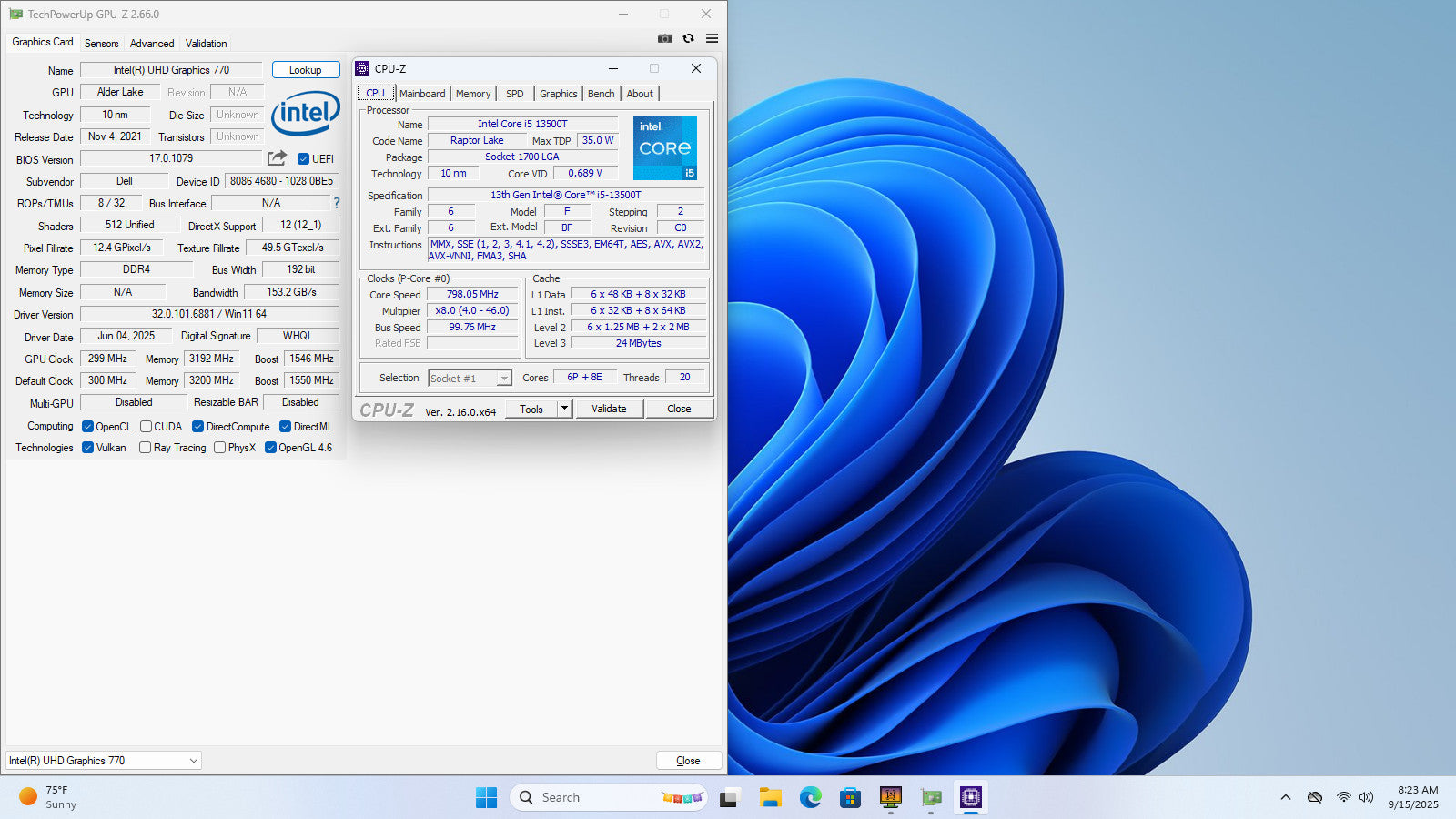Screen dimensions: 1456x819
Task: Click the Intel Core i5 badge in CPU-Z
Action: [665, 147]
